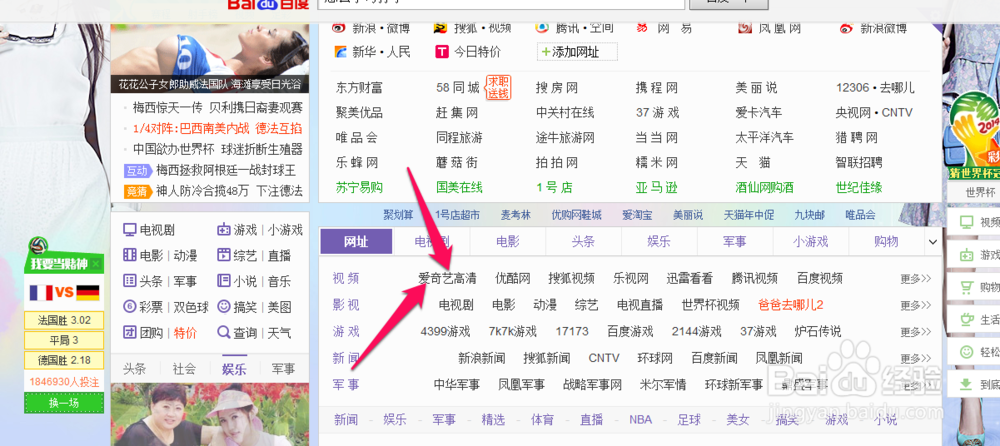Screen dimensions: 1000x446
Task: Click the 新华·人民 site icon
Action: coord(341,52)
